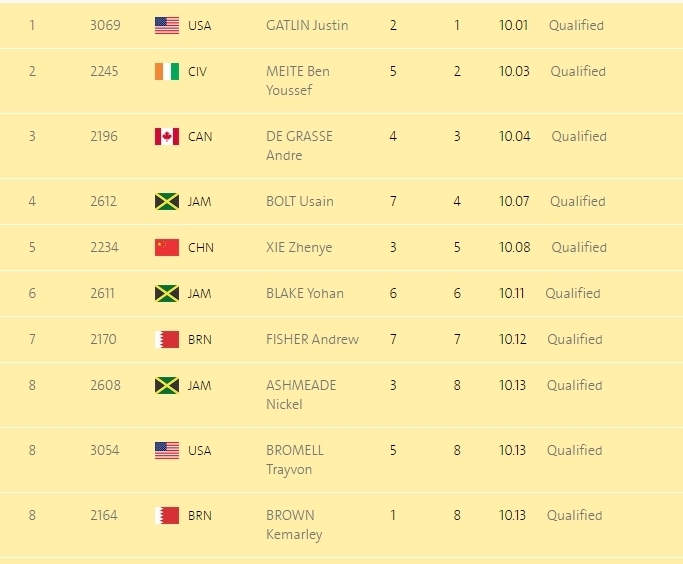Click the 10.01 time result
The width and height of the screenshot is (683, 564).
pyautogui.click(x=514, y=25)
